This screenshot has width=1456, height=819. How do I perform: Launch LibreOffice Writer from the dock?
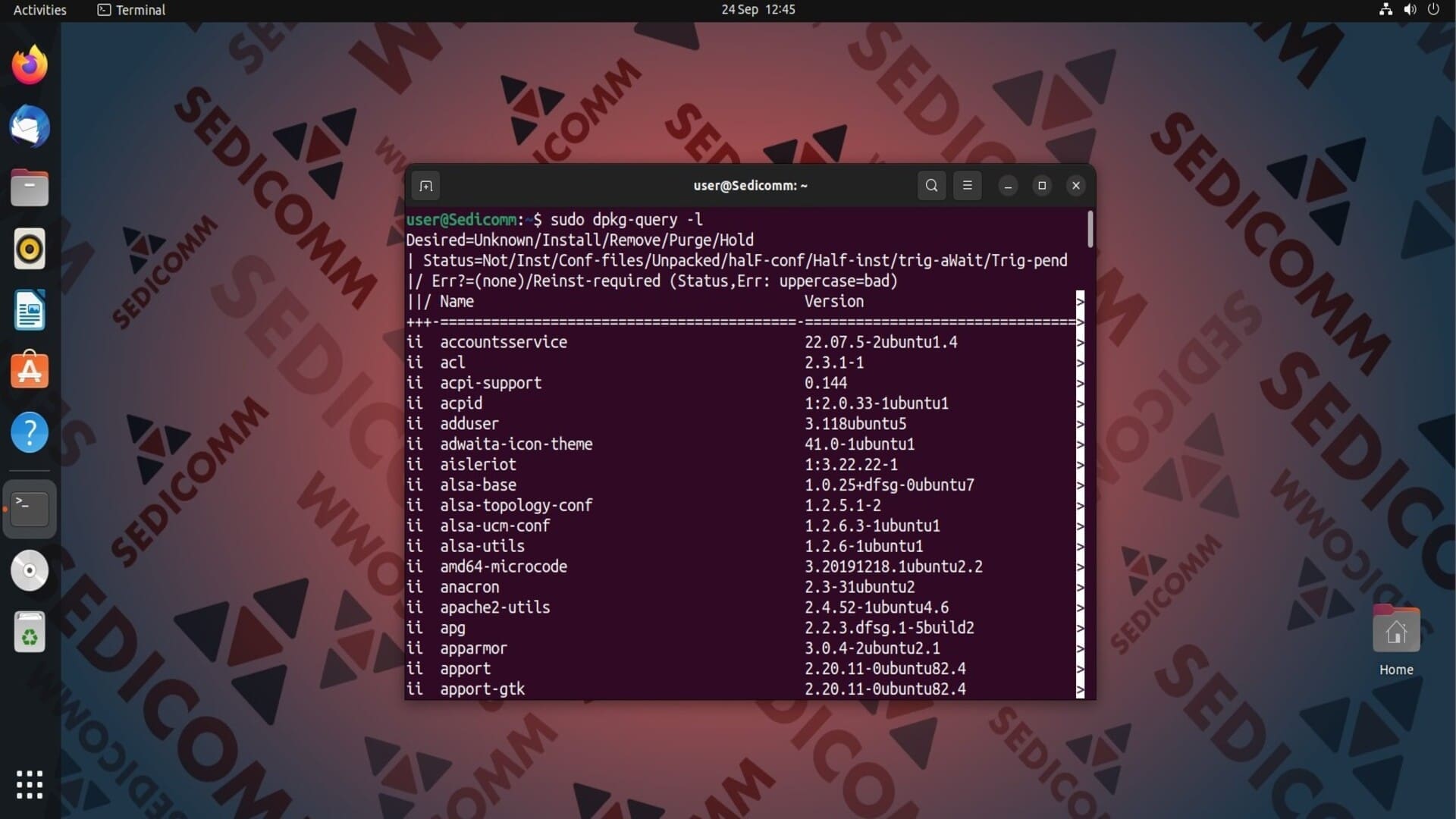[x=30, y=310]
